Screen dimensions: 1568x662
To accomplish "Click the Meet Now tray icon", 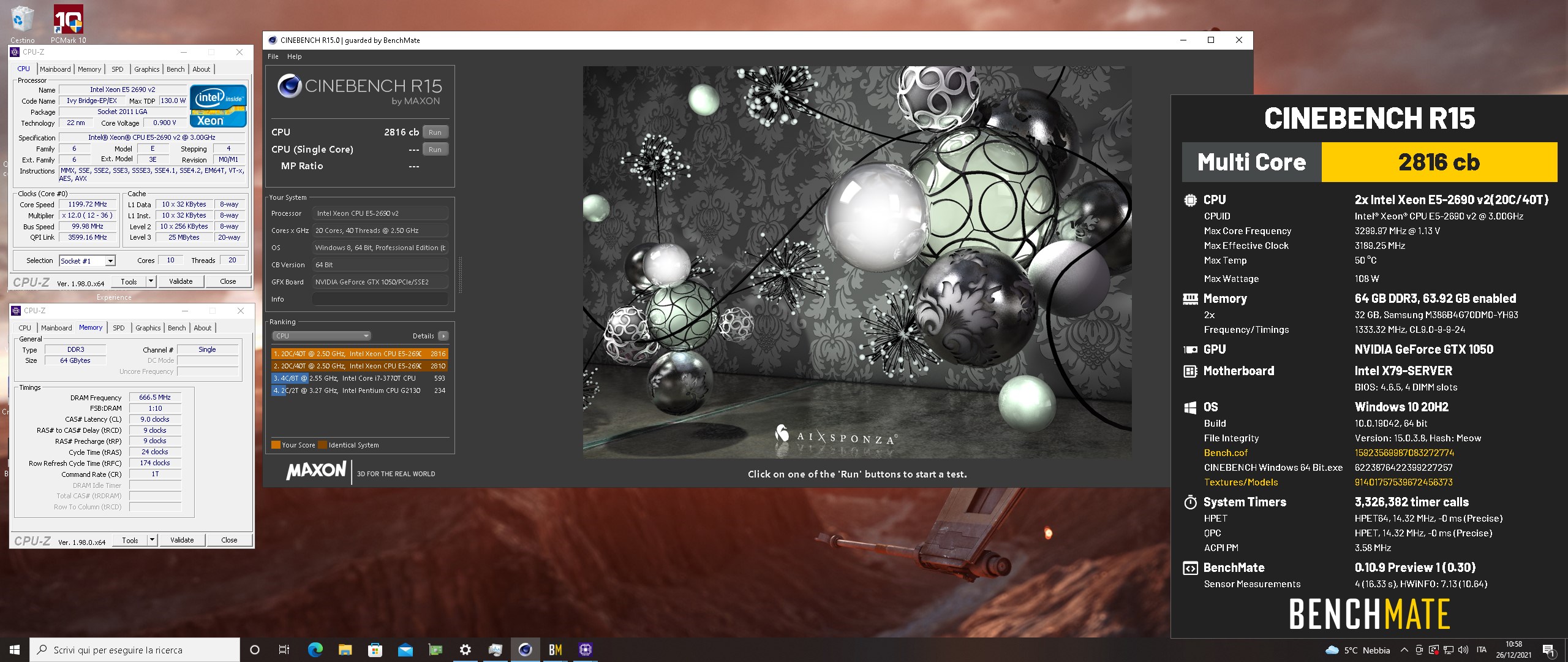I will [1419, 650].
